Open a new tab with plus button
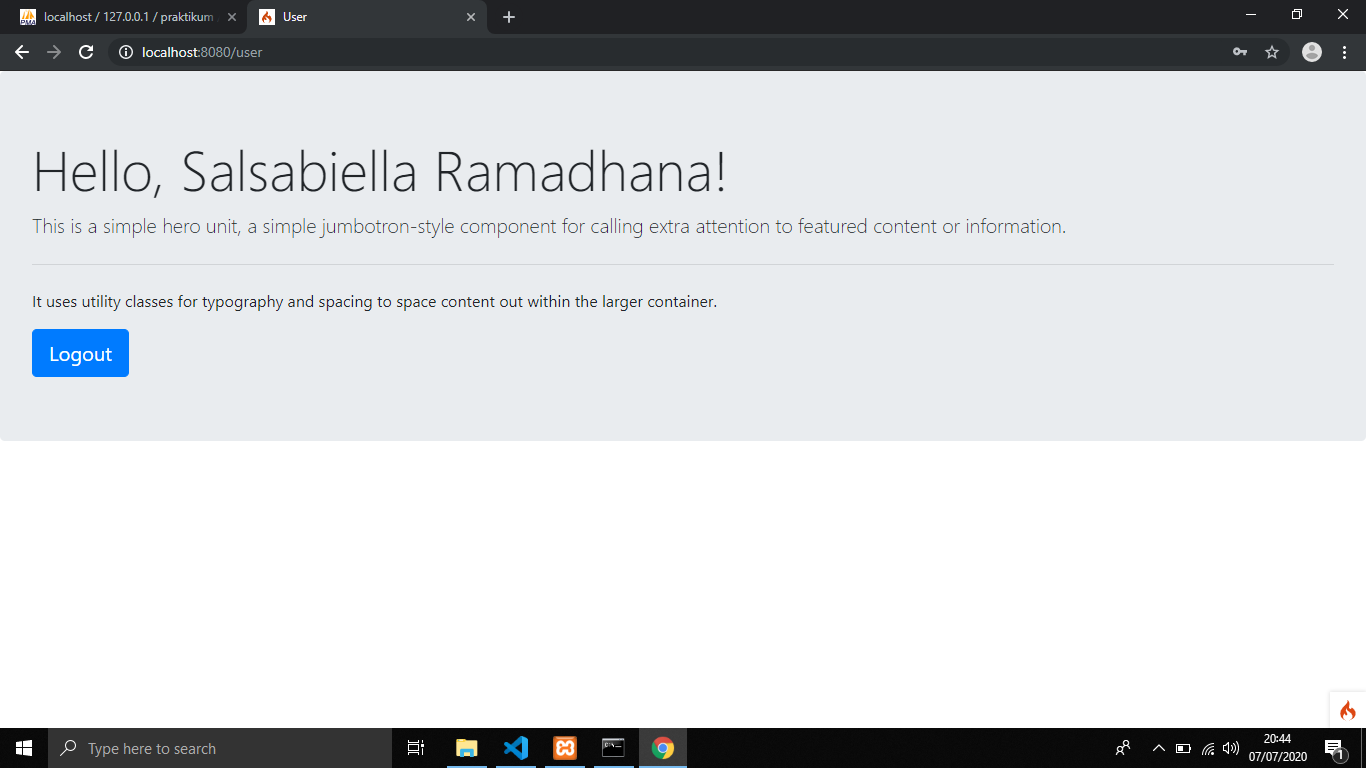 [509, 17]
